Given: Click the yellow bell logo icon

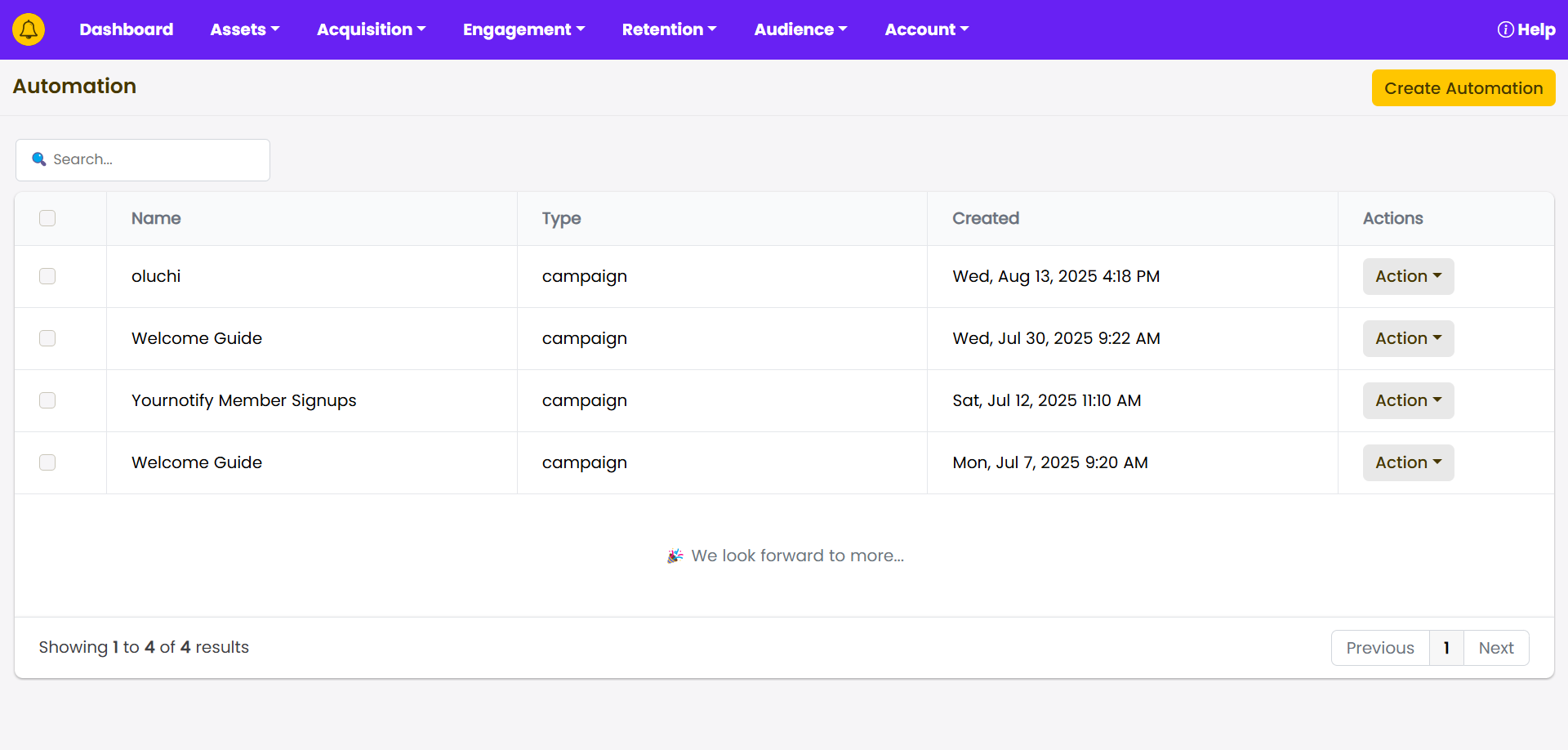Looking at the screenshot, I should 29,29.
